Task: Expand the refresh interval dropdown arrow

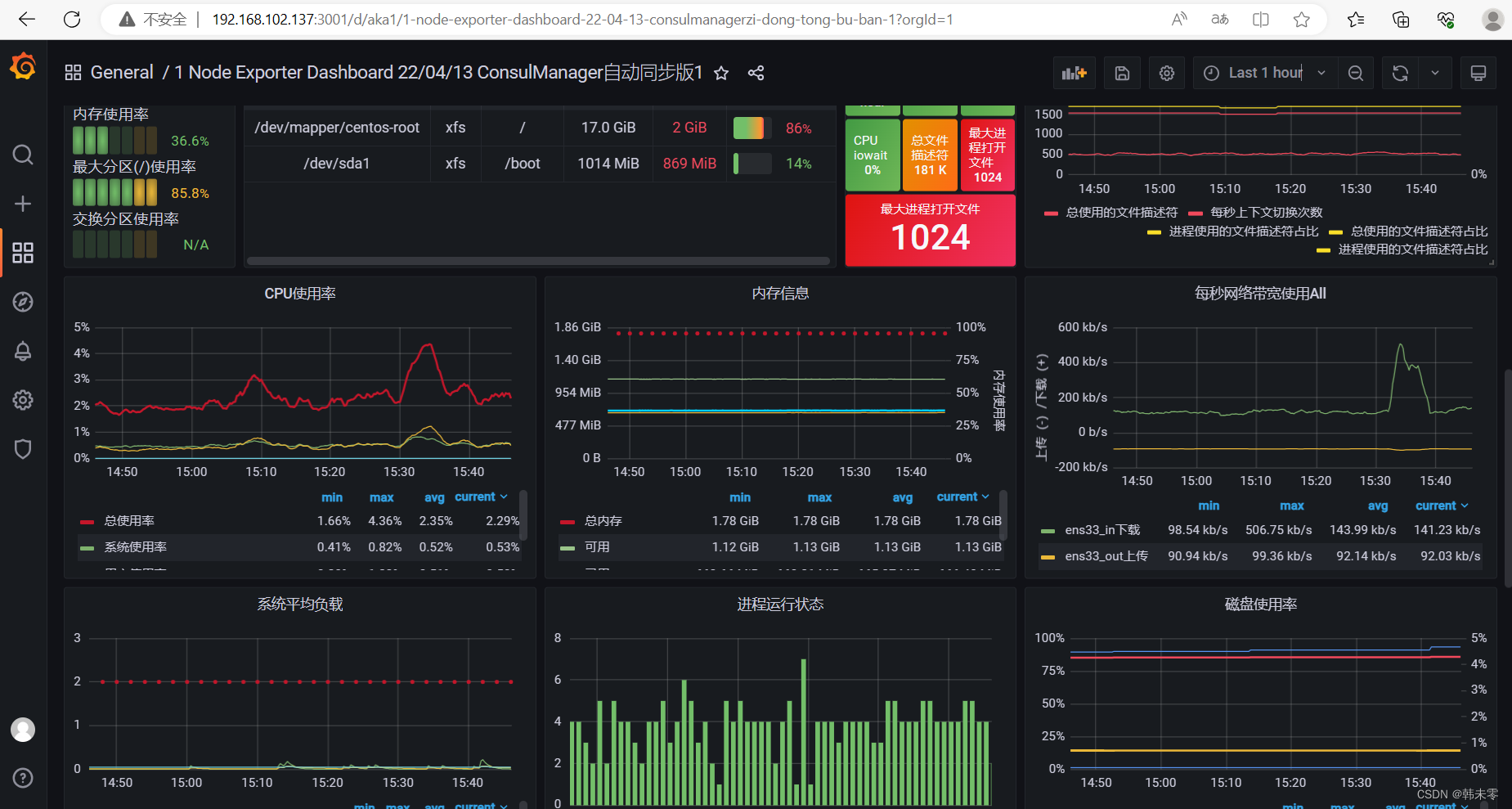Action: (x=1434, y=73)
